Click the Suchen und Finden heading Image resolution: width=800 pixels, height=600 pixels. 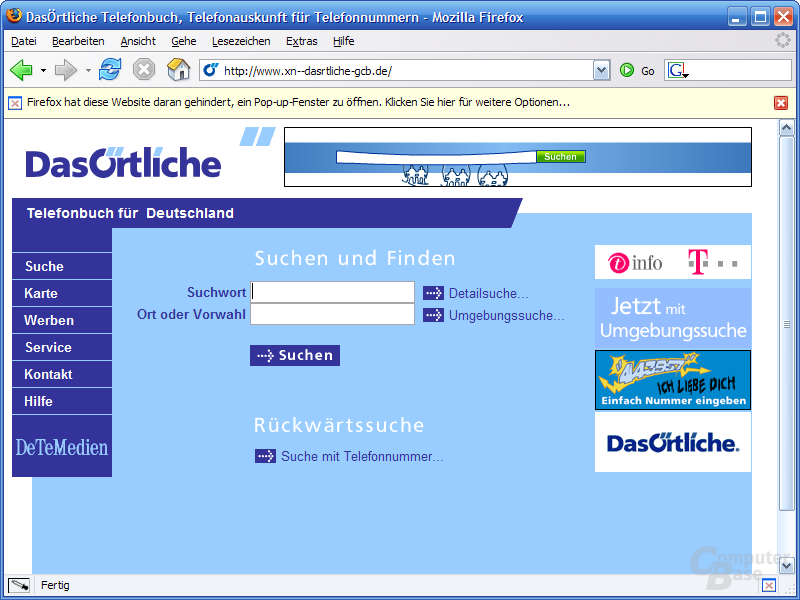pos(355,258)
